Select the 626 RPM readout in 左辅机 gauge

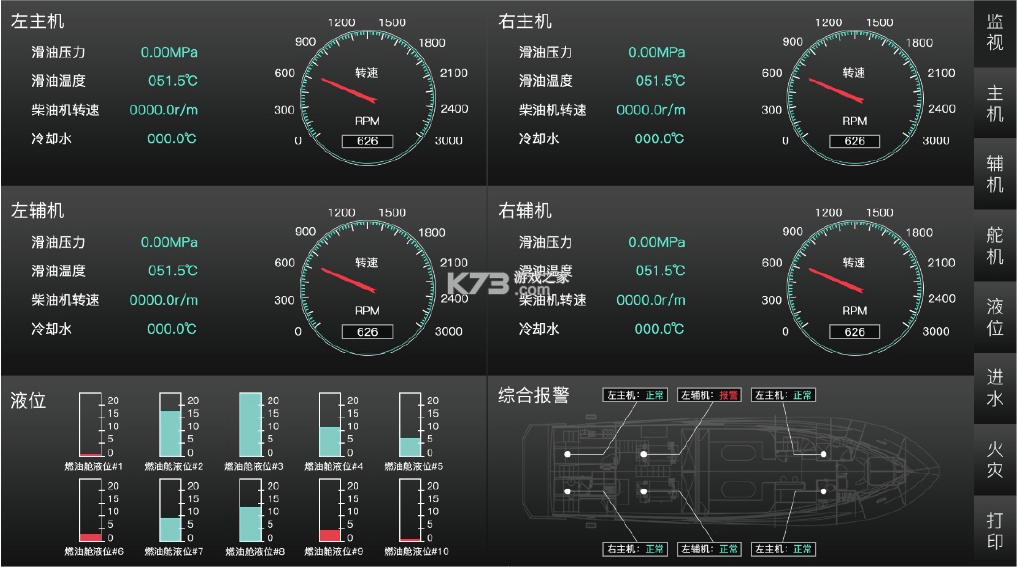click(x=367, y=332)
